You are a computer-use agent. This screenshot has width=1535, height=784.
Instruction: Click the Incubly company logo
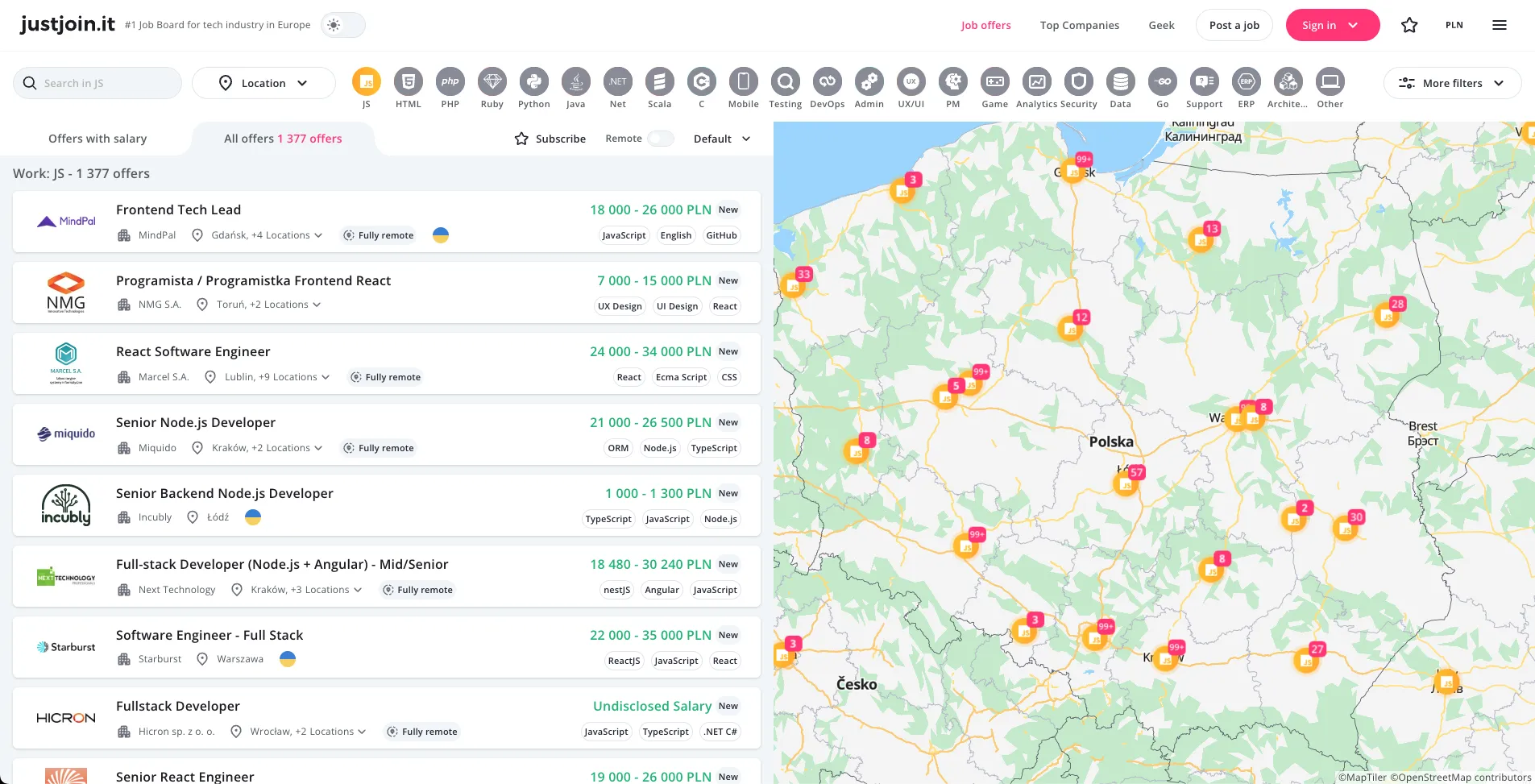click(66, 505)
